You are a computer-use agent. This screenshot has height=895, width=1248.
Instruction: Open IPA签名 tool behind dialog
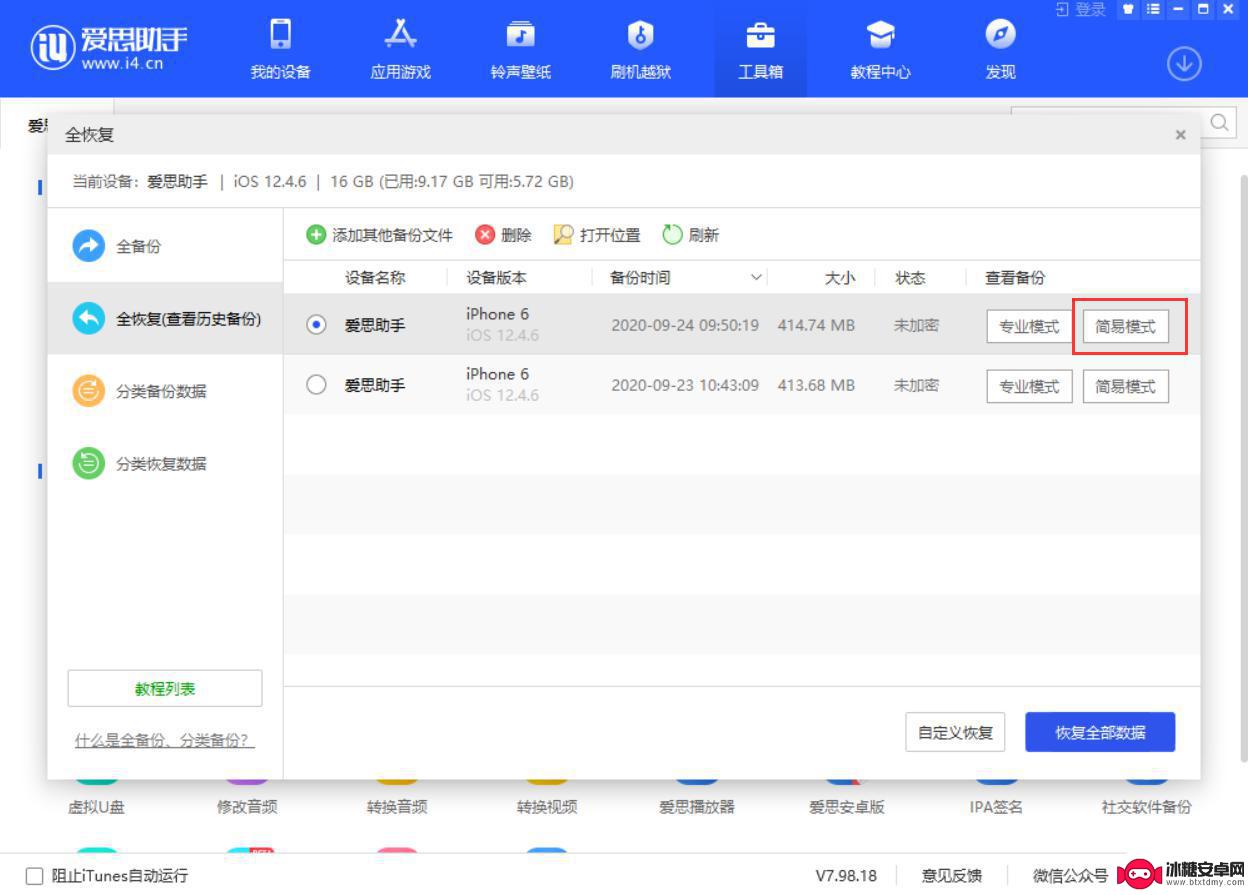996,807
